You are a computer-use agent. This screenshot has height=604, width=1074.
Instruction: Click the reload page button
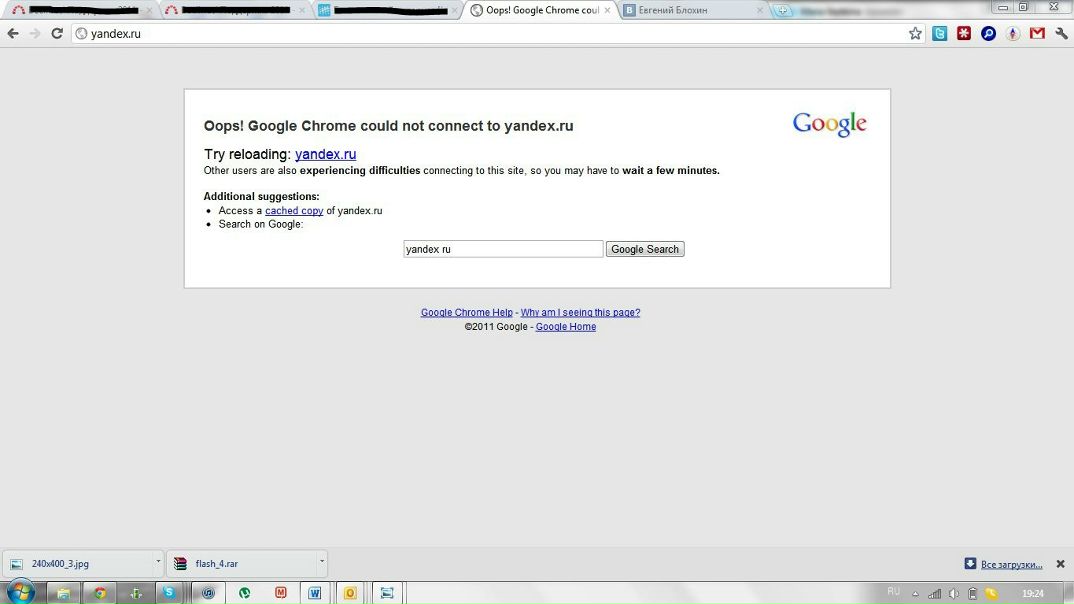pos(57,33)
